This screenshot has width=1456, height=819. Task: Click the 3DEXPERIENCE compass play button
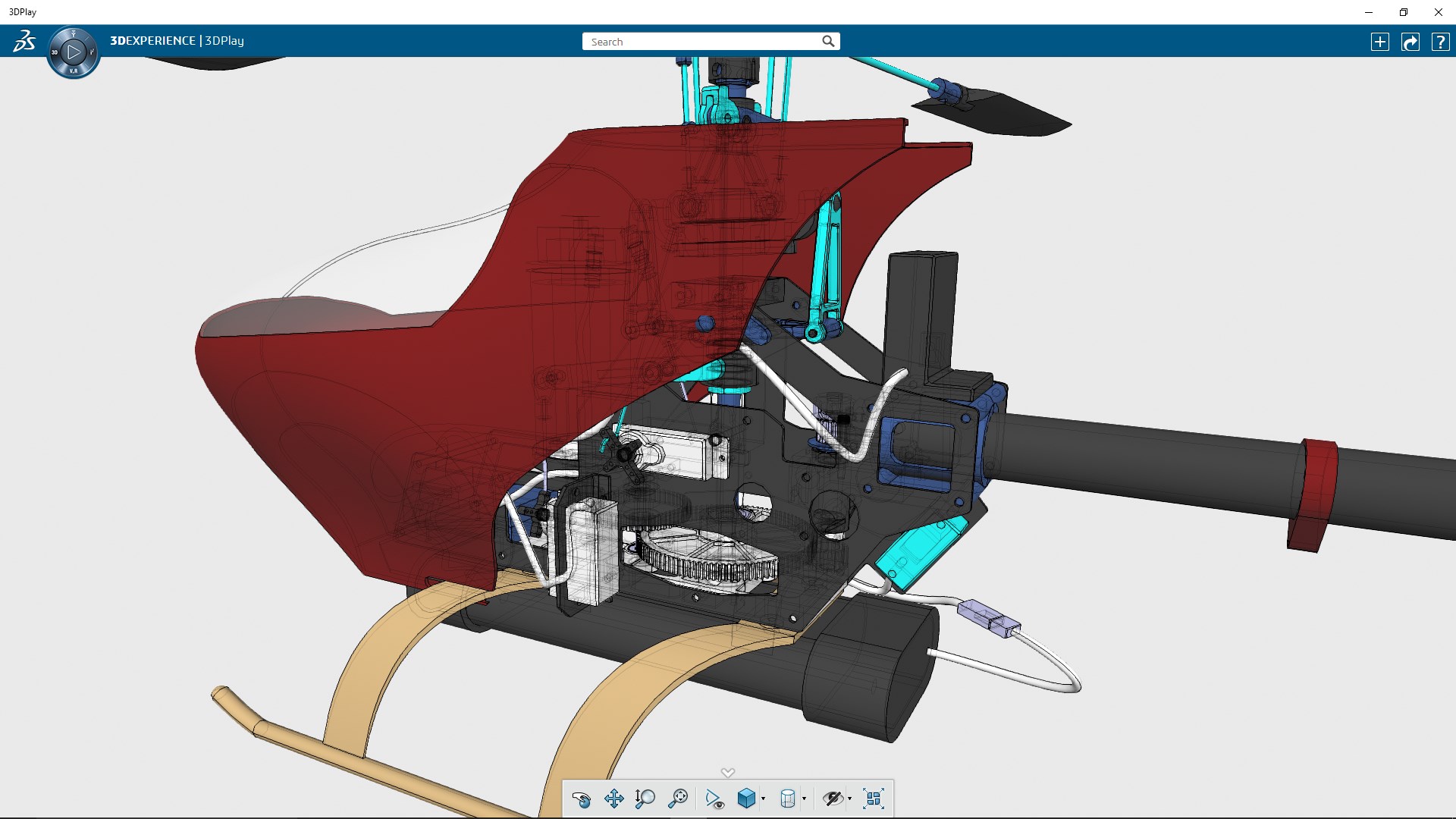pos(74,52)
